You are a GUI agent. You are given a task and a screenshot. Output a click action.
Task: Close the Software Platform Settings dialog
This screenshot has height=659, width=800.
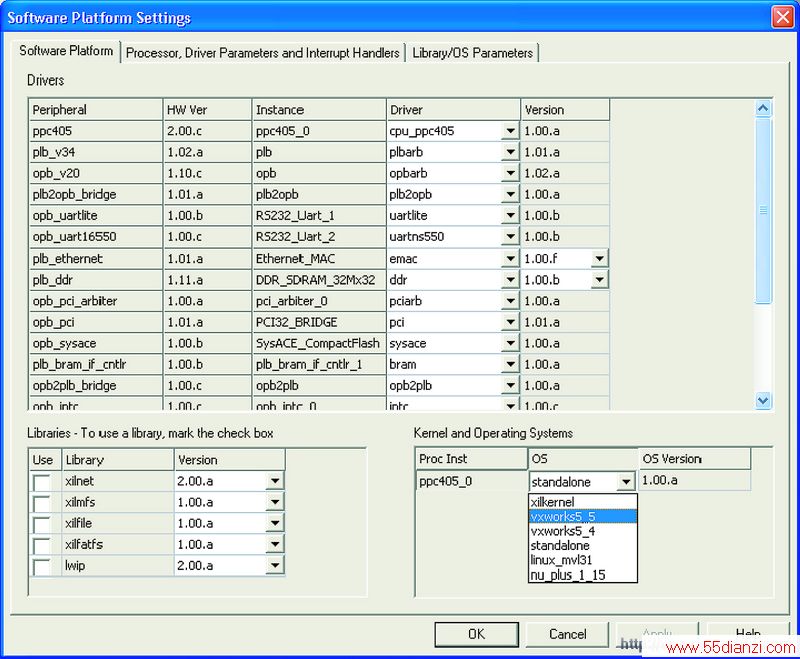[783, 17]
